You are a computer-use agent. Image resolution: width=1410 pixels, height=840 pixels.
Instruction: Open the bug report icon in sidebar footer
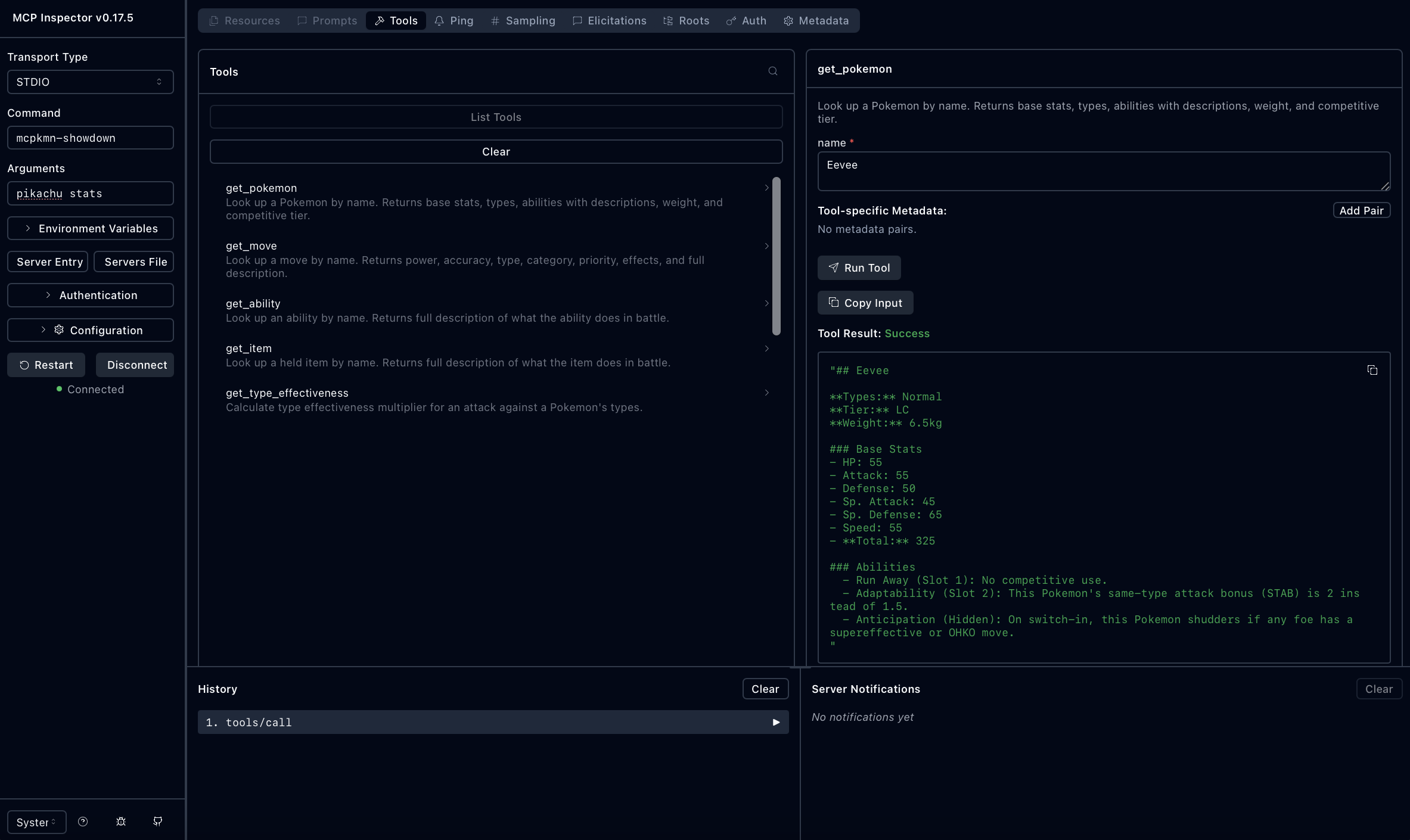pos(121,822)
